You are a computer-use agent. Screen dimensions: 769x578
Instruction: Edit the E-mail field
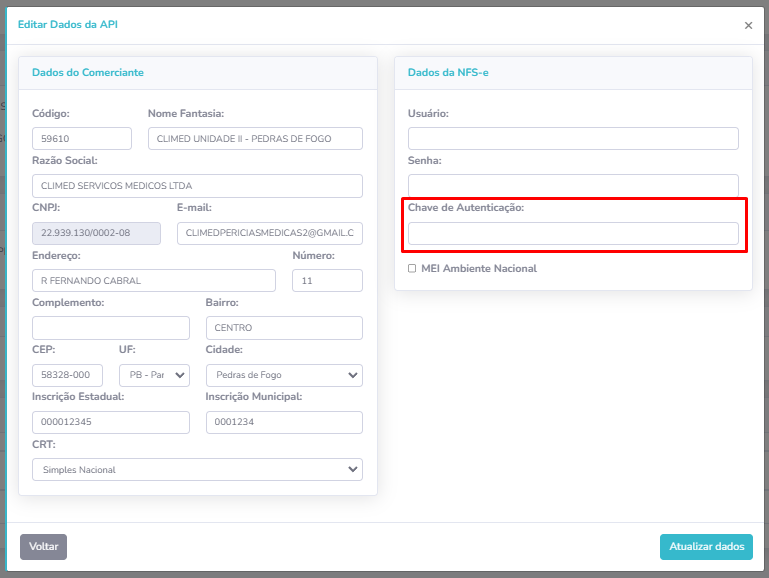coord(269,233)
